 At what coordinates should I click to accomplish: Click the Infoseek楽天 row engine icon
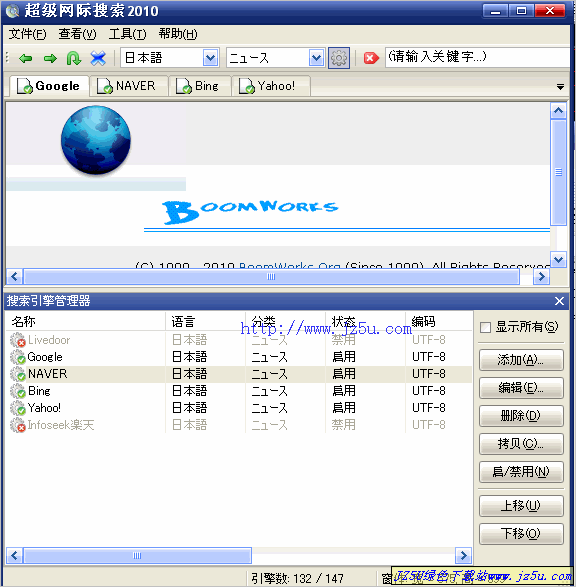click(x=18, y=425)
